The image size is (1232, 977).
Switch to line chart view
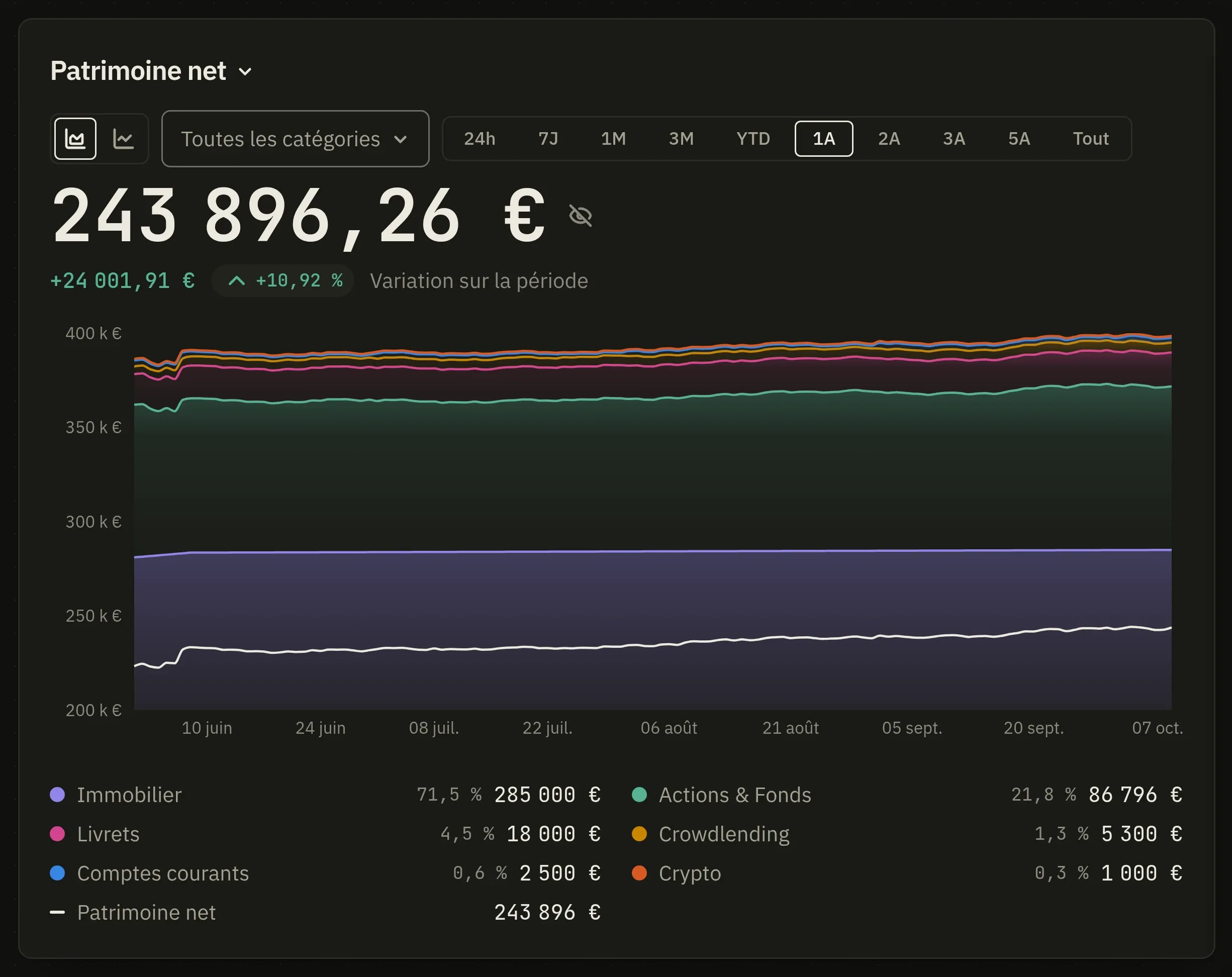[124, 139]
